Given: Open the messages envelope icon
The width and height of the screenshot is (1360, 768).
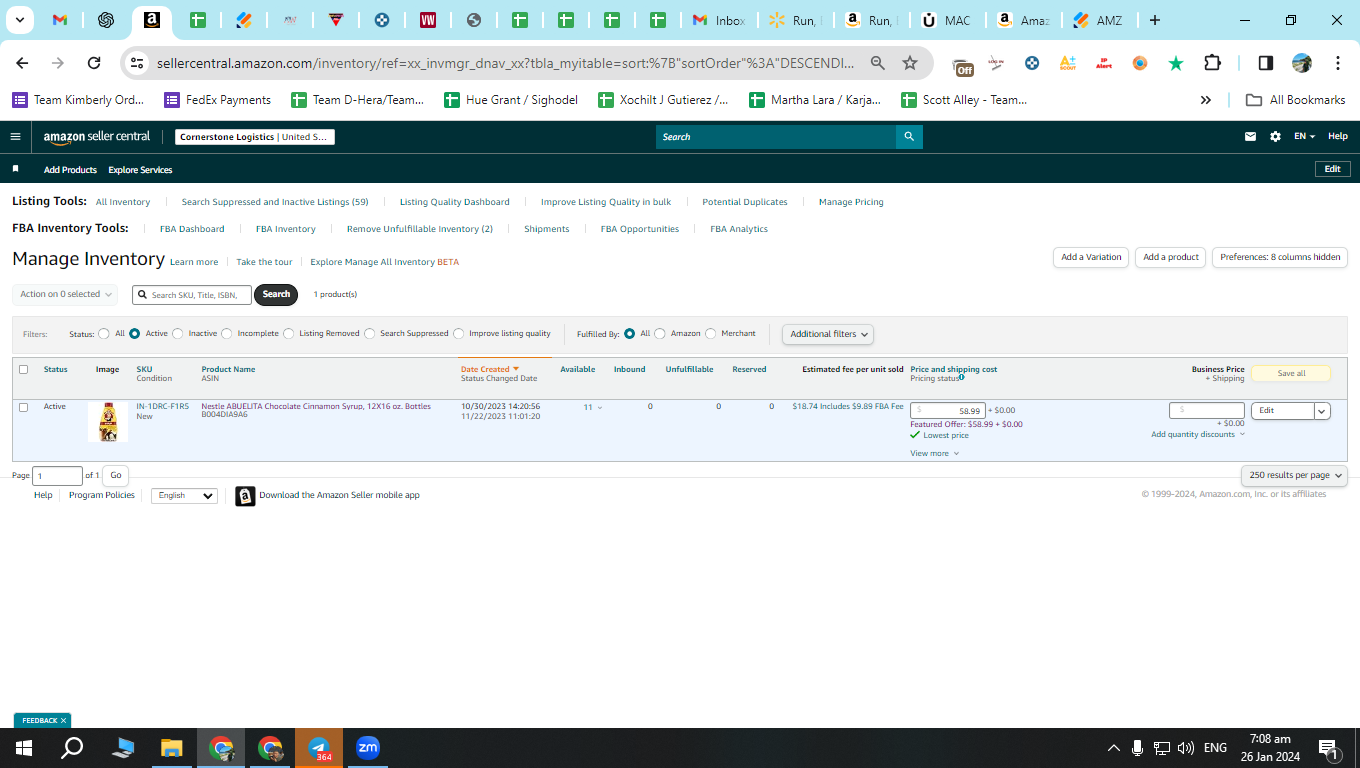Looking at the screenshot, I should [1250, 137].
